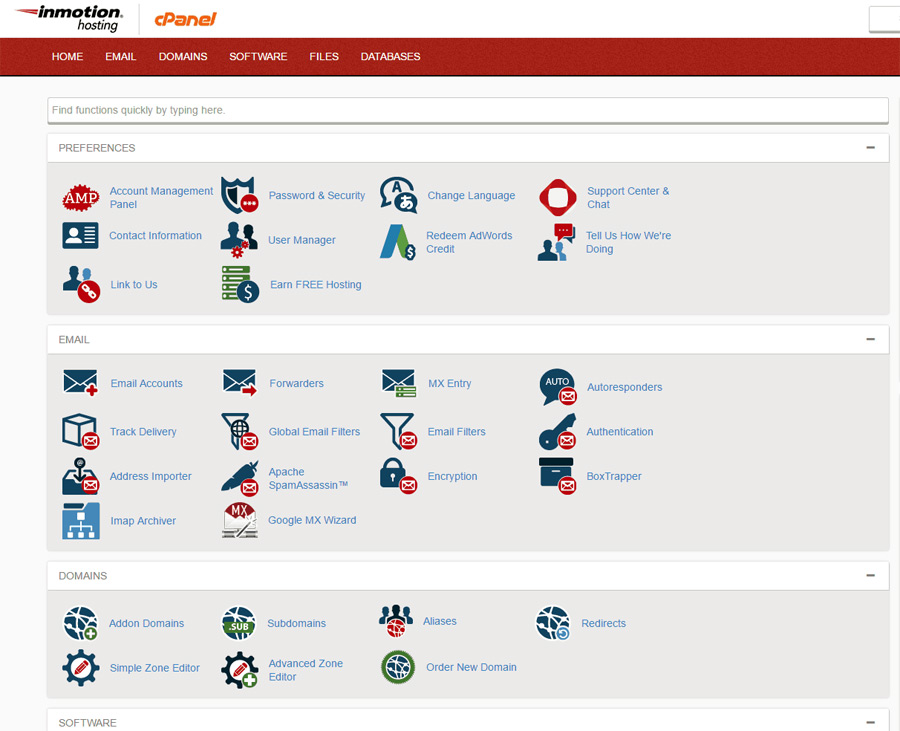The image size is (900, 731).
Task: Open the Databases menu in navigation bar
Action: click(x=390, y=57)
